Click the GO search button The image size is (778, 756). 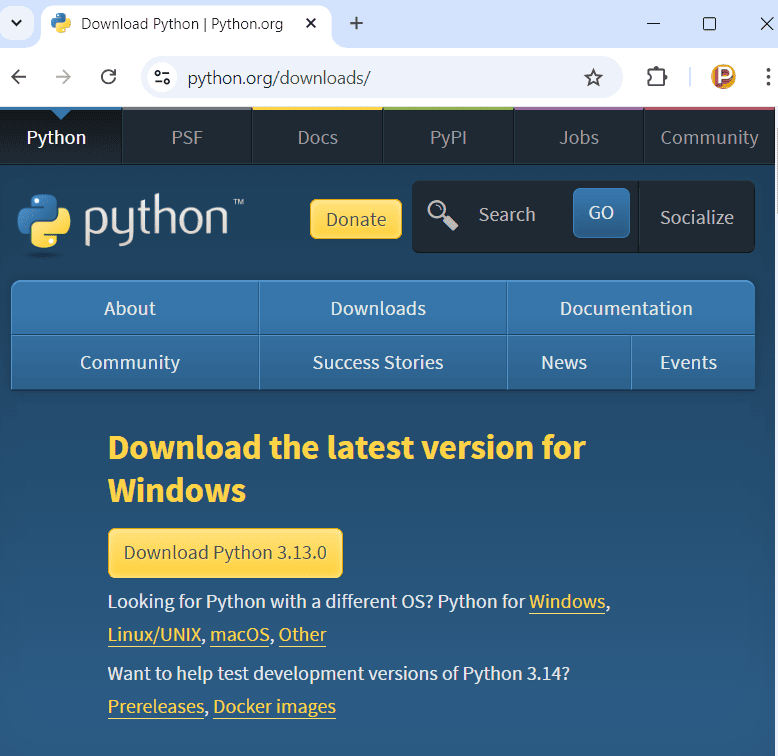coord(601,213)
